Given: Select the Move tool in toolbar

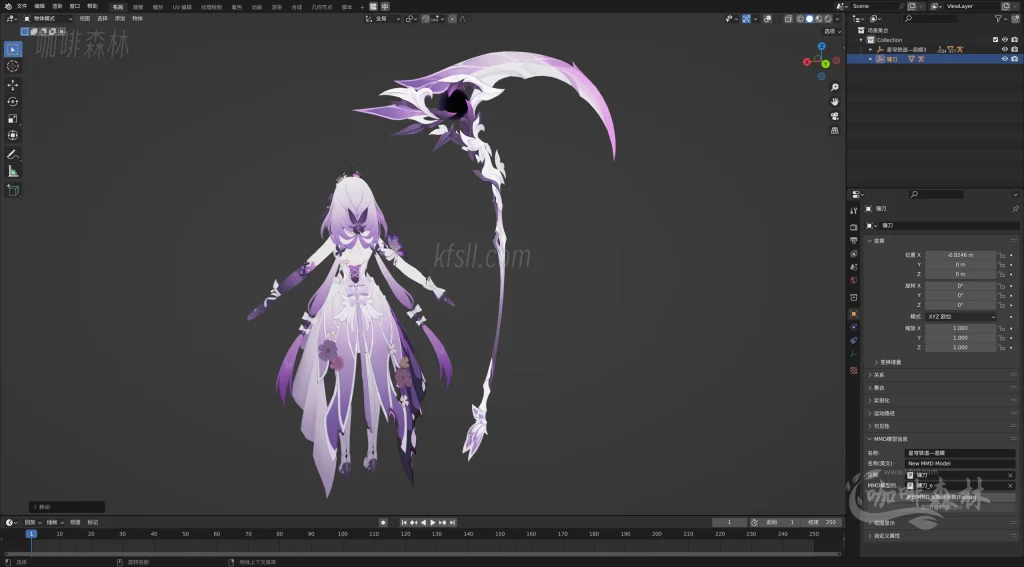Looking at the screenshot, I should point(12,85).
